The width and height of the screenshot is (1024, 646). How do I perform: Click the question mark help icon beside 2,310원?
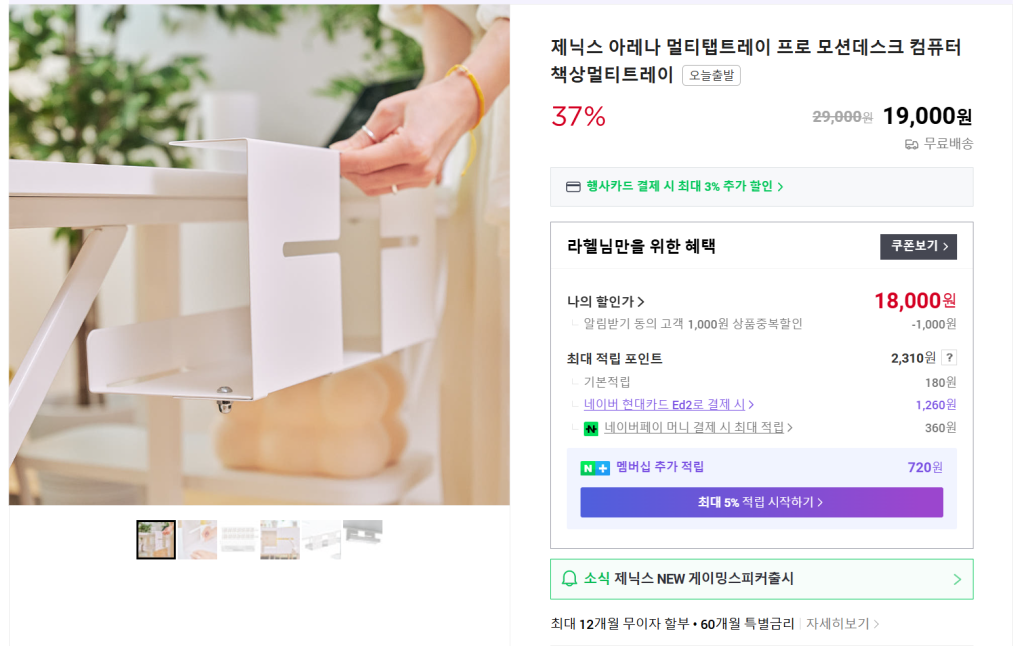click(949, 358)
